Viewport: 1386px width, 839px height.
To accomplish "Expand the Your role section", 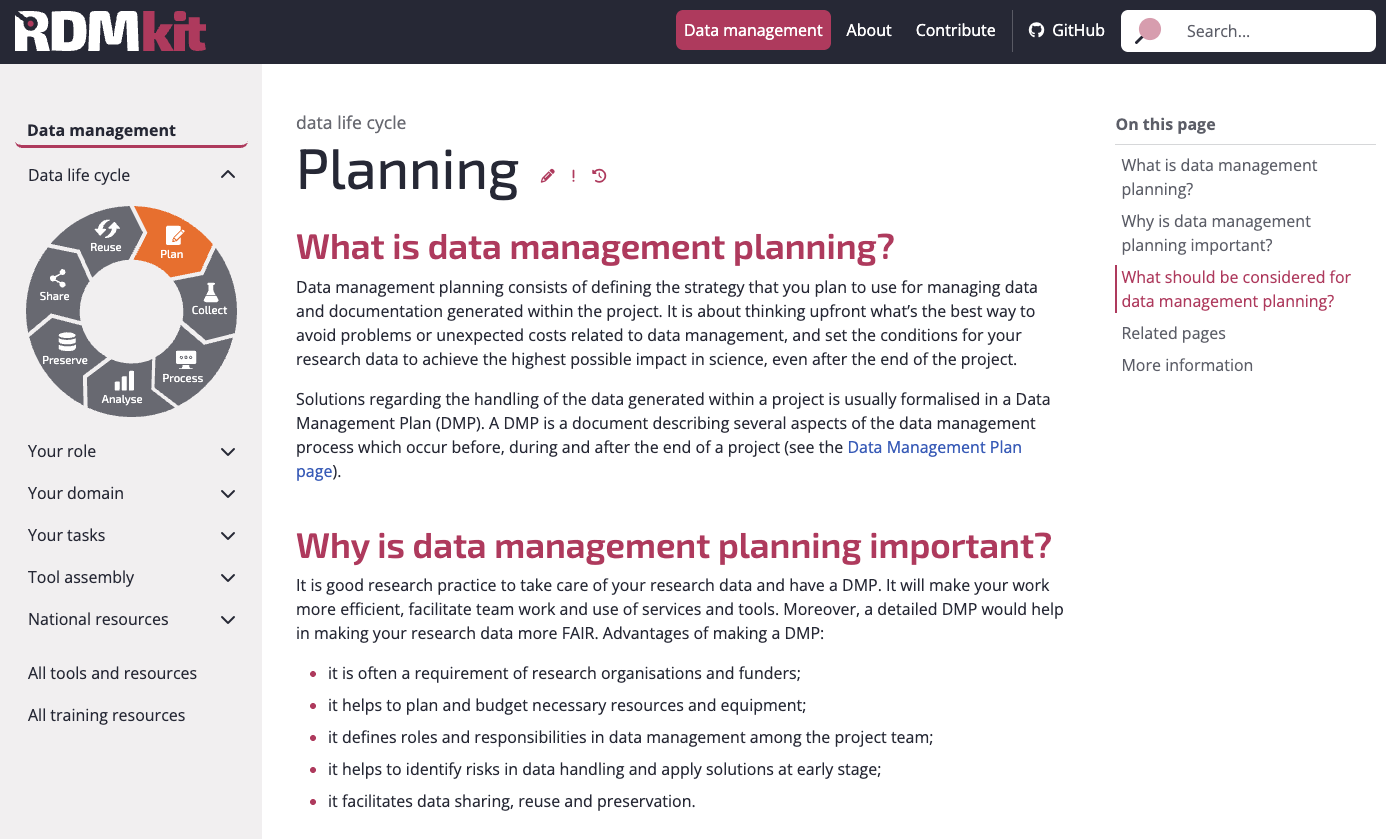I will pos(228,451).
